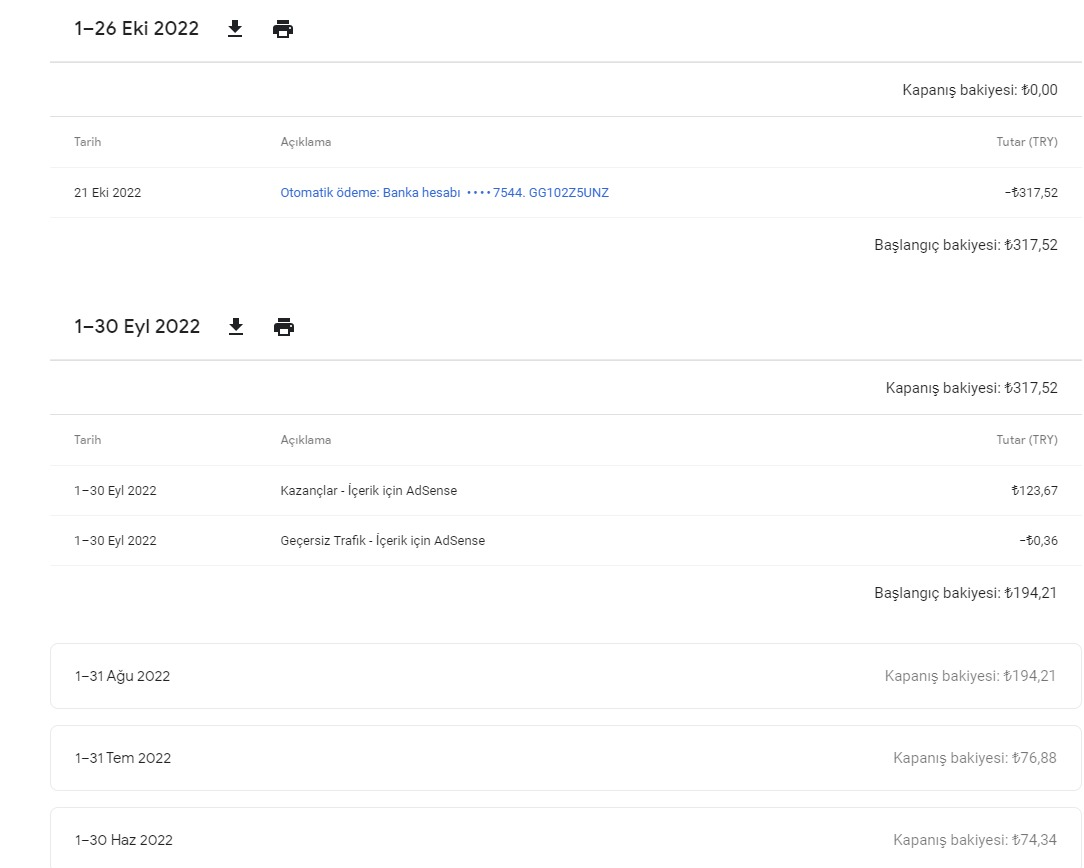Screen dimensions: 1084x868
Task: Click the -₺317,52 payment amount
Action: tap(1031, 193)
